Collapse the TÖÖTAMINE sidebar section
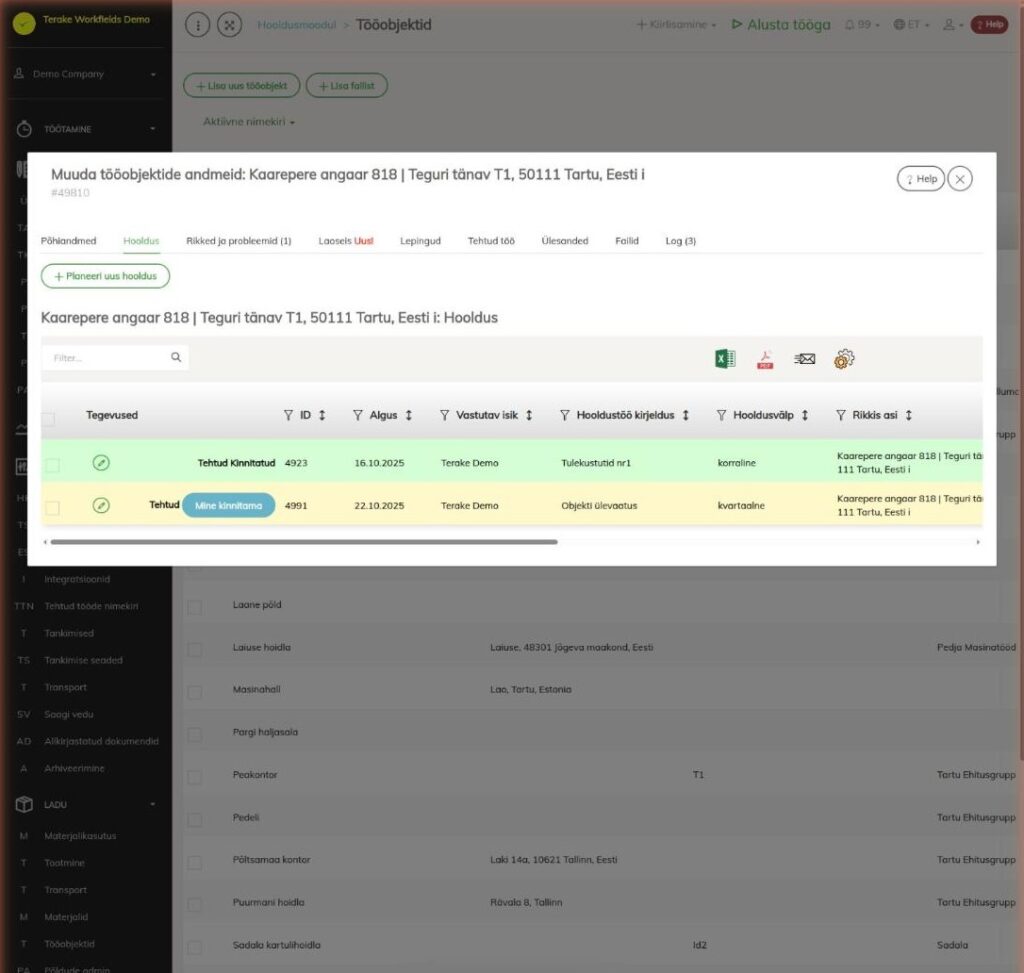The image size is (1024, 973). click(86, 129)
